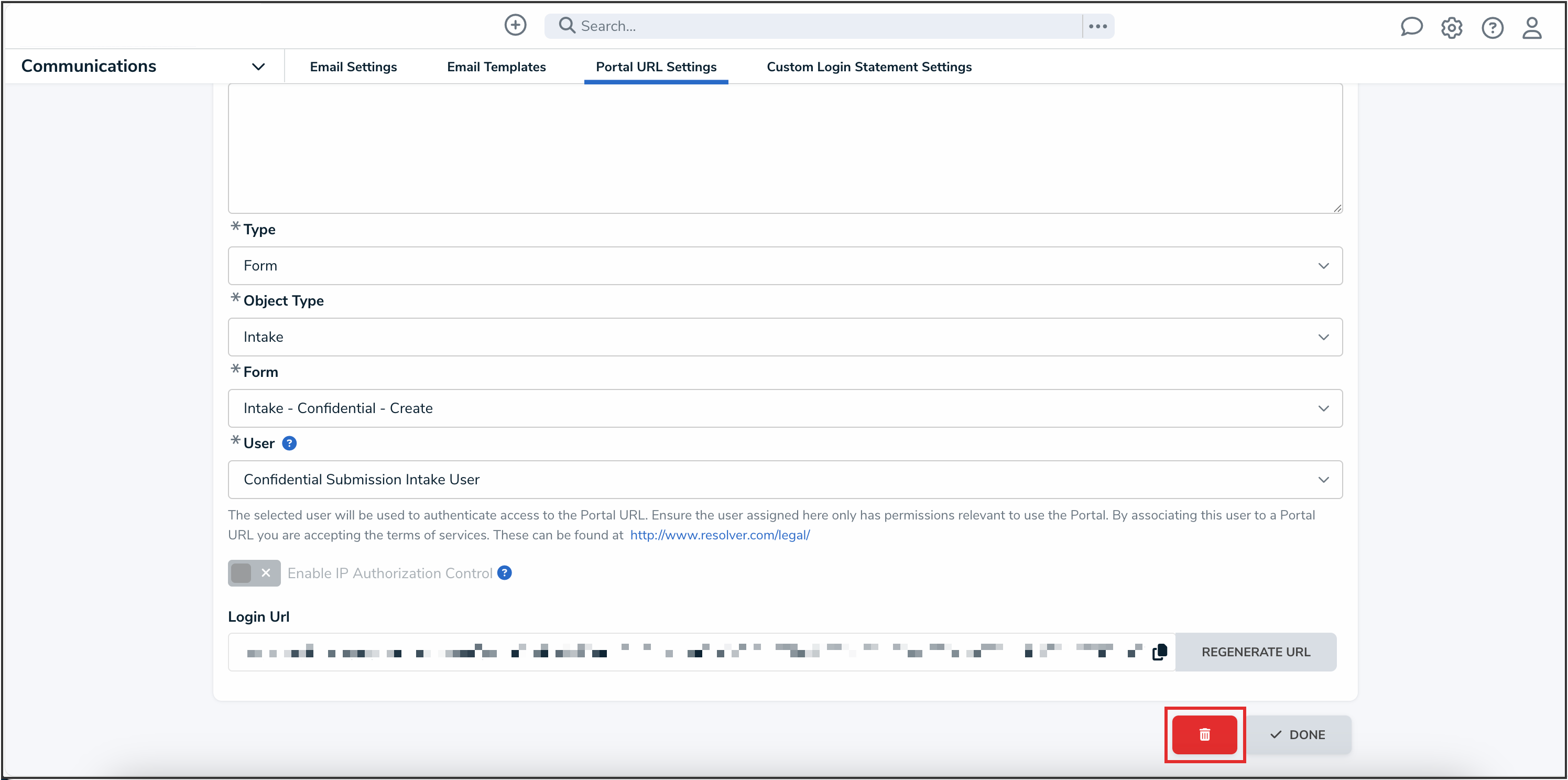Open the Form dropdown Intake - Confidential - Create
The height and width of the screenshot is (780, 1568).
click(x=785, y=408)
